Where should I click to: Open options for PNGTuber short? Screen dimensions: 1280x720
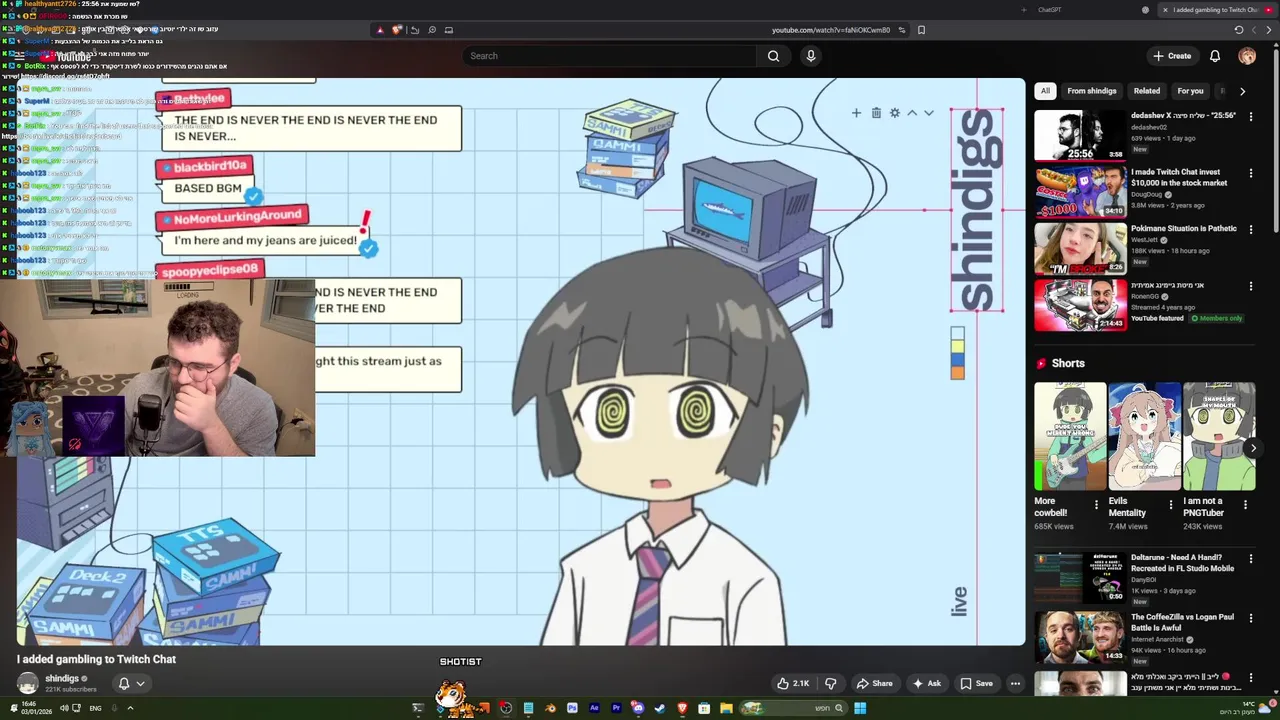pos(1245,505)
